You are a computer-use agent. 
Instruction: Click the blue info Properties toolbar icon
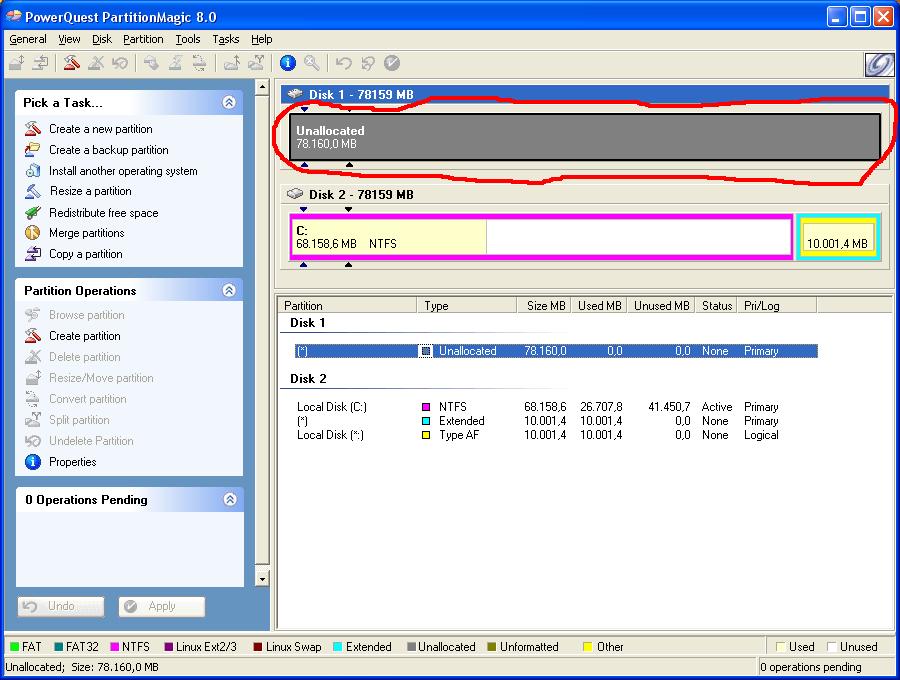click(x=288, y=63)
